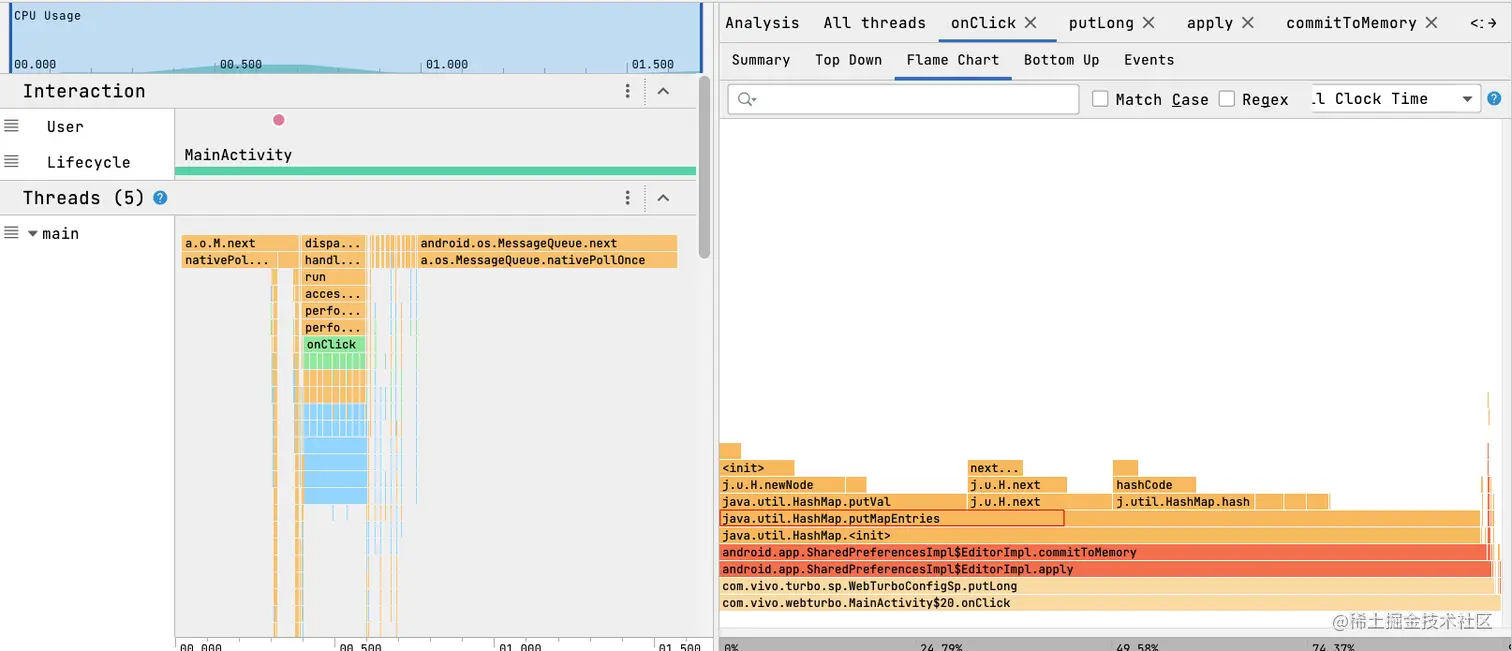Select the onClick analysis tab
Viewport: 1512px width, 651px height.
click(x=983, y=23)
